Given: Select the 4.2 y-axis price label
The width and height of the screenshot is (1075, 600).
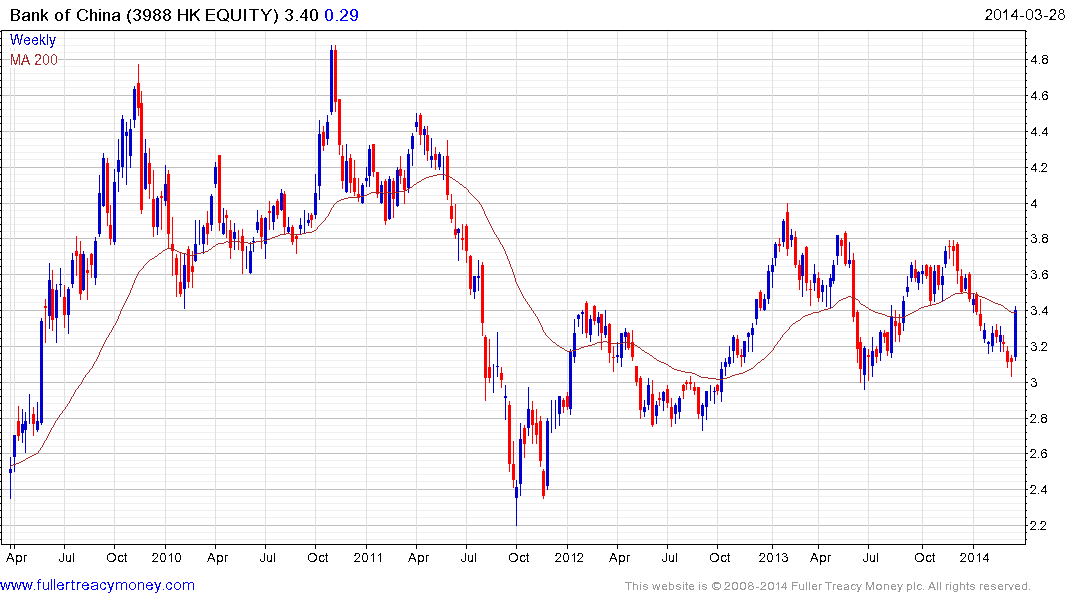Looking at the screenshot, I should [x=1039, y=167].
